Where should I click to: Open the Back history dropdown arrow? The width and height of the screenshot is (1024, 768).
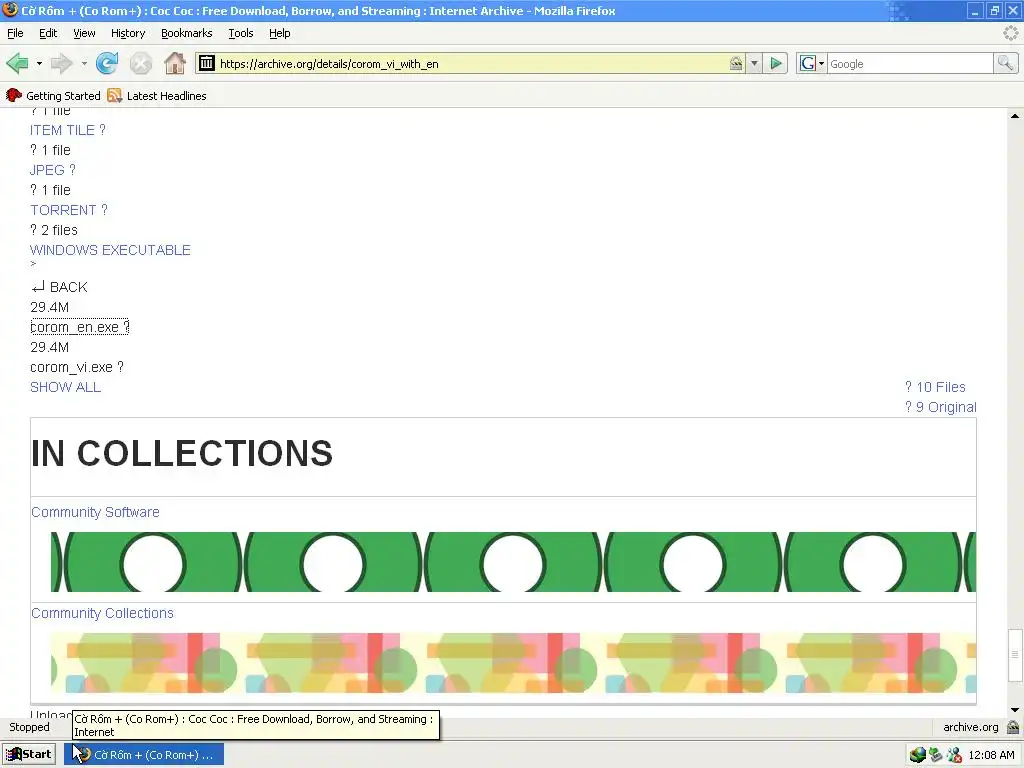39,63
